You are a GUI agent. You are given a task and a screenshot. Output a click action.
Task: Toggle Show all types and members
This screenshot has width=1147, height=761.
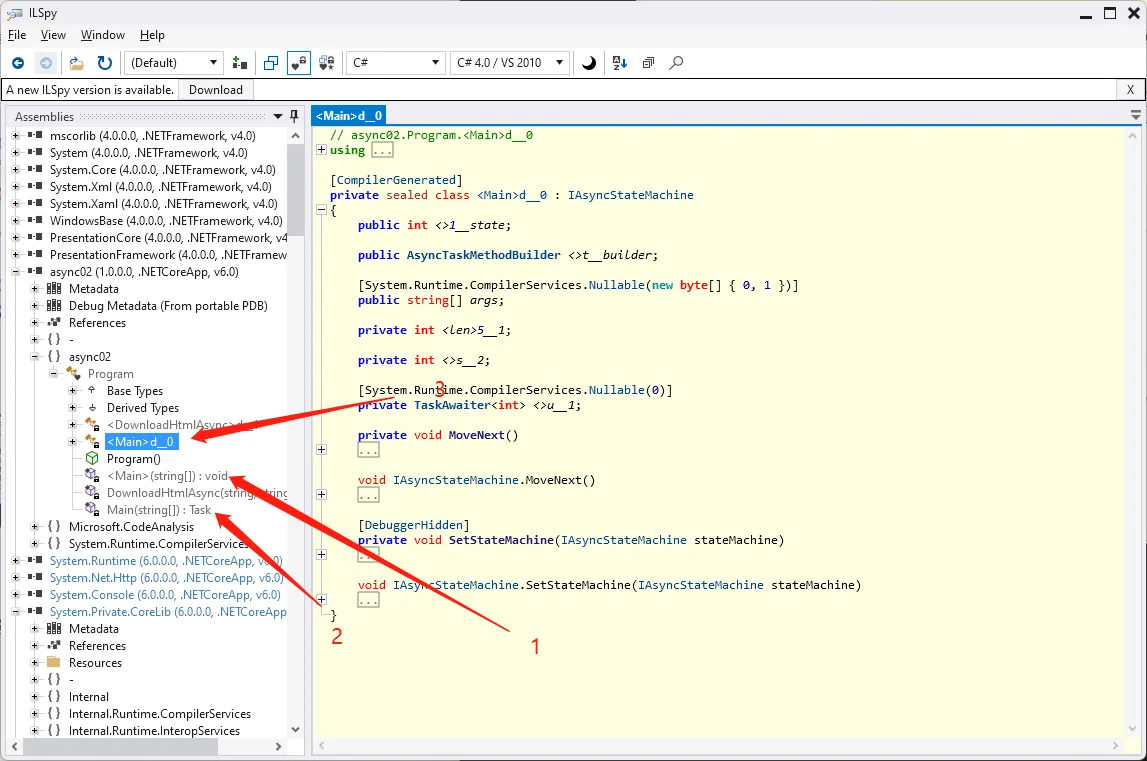pyautogui.click(x=327, y=63)
